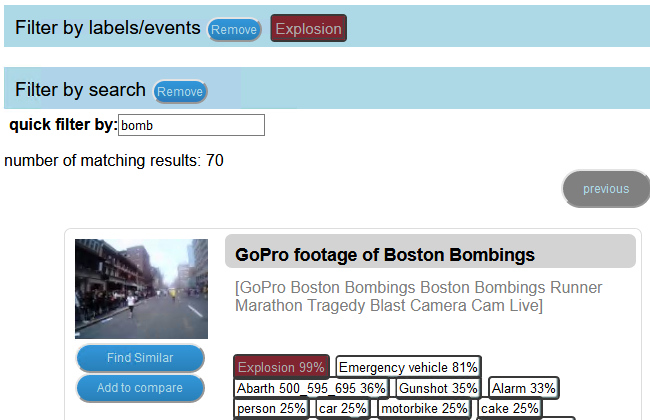
Task: Click the video description keywords text
Action: (388, 297)
